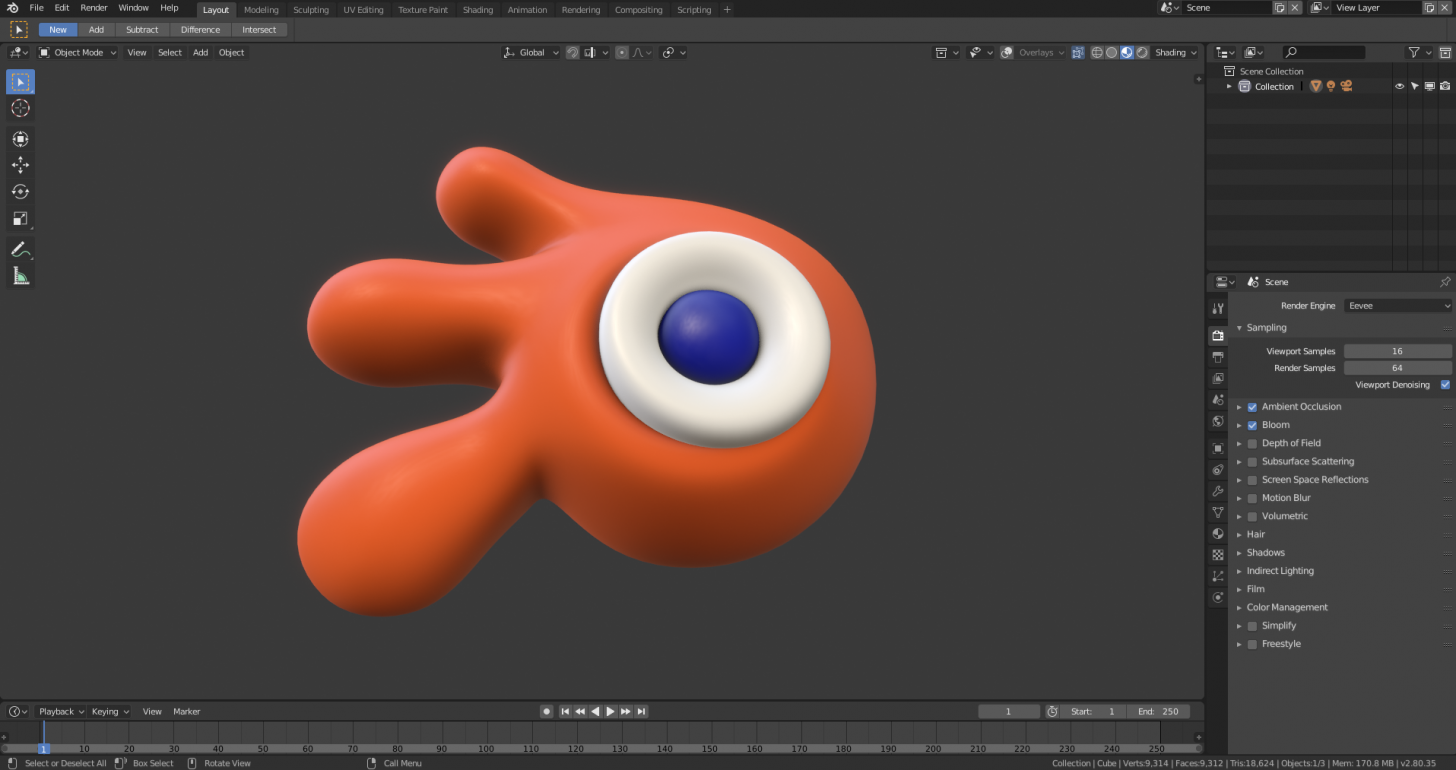Viewport: 1456px width, 770px height.
Task: Open the Object Mode dropdown
Action: tap(78, 53)
